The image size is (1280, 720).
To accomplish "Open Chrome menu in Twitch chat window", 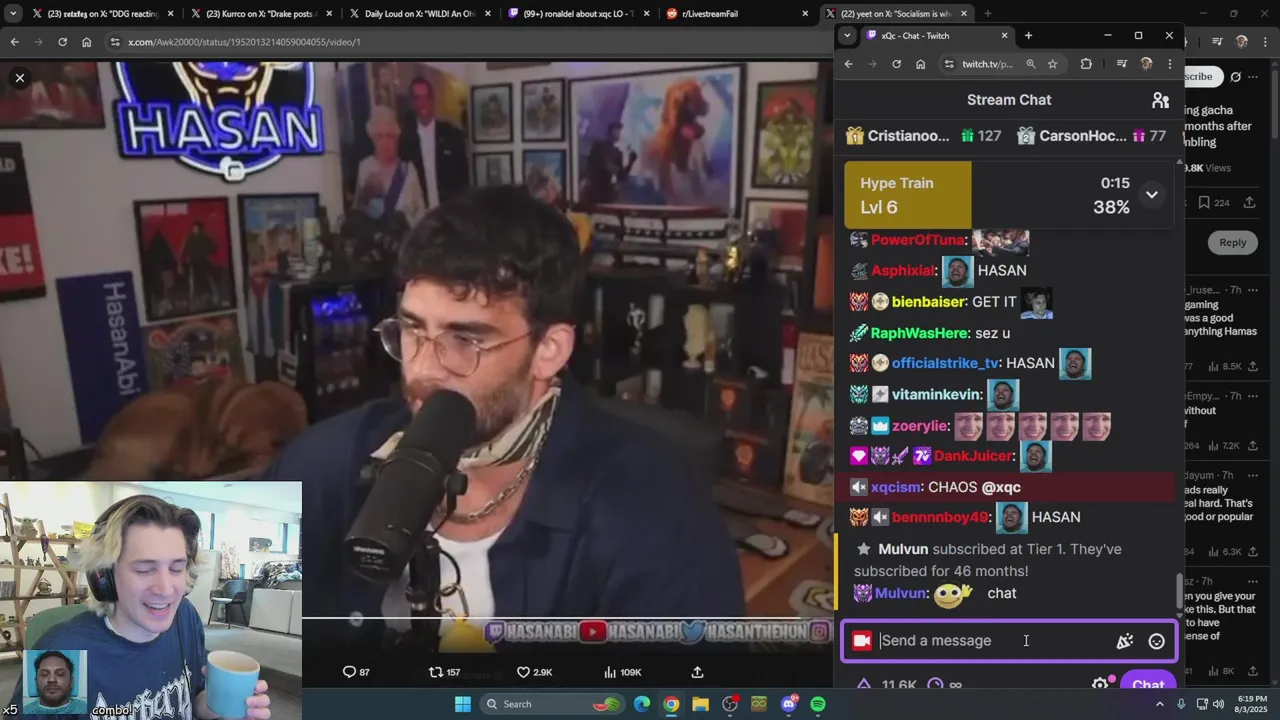I will (1169, 64).
